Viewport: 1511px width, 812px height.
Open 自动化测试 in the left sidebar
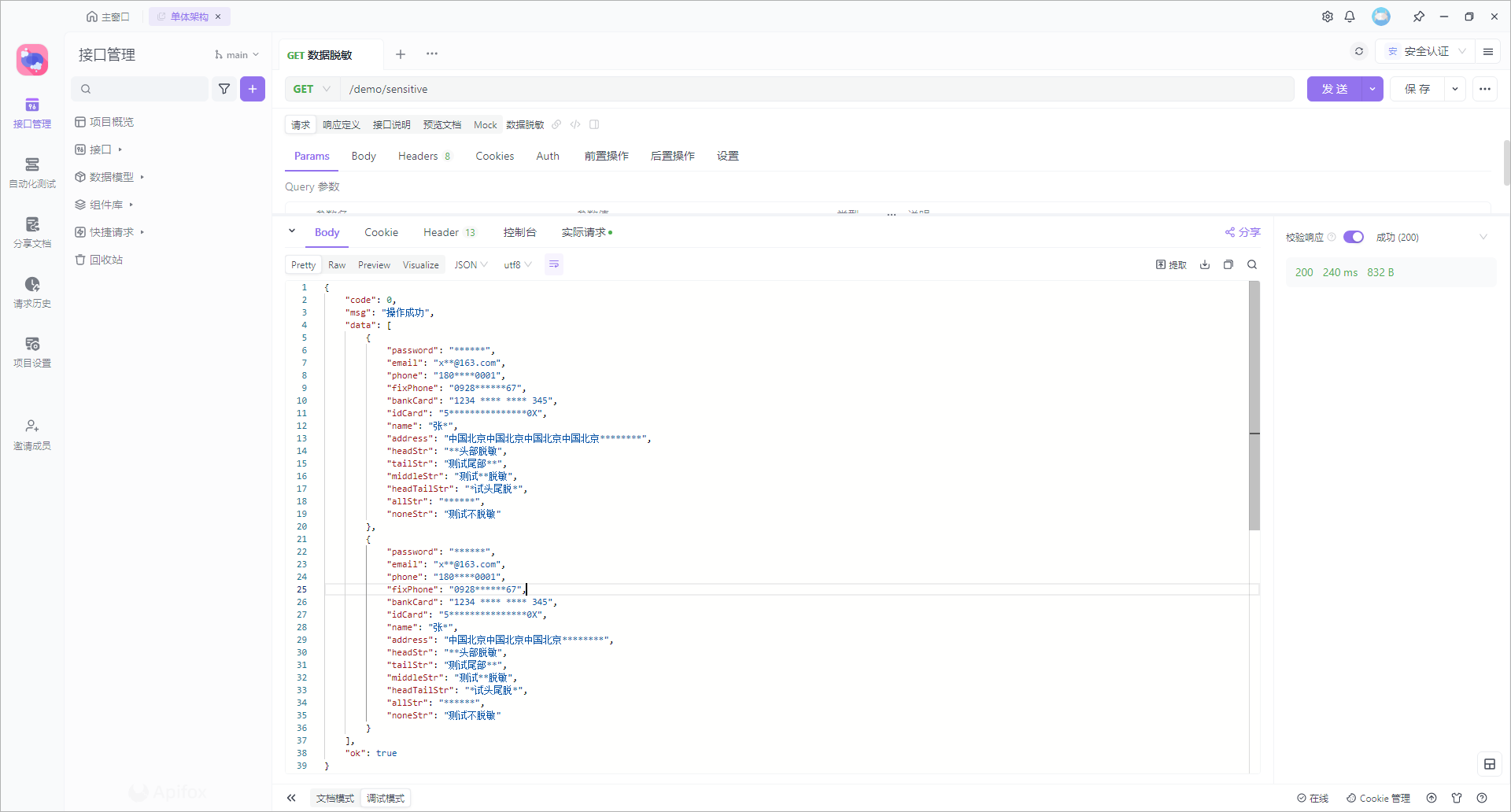coord(32,172)
